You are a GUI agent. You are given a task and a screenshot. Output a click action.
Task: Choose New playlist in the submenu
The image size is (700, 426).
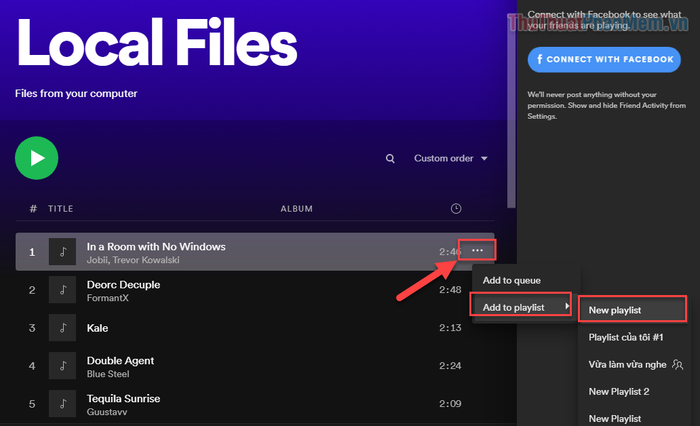pyautogui.click(x=632, y=310)
